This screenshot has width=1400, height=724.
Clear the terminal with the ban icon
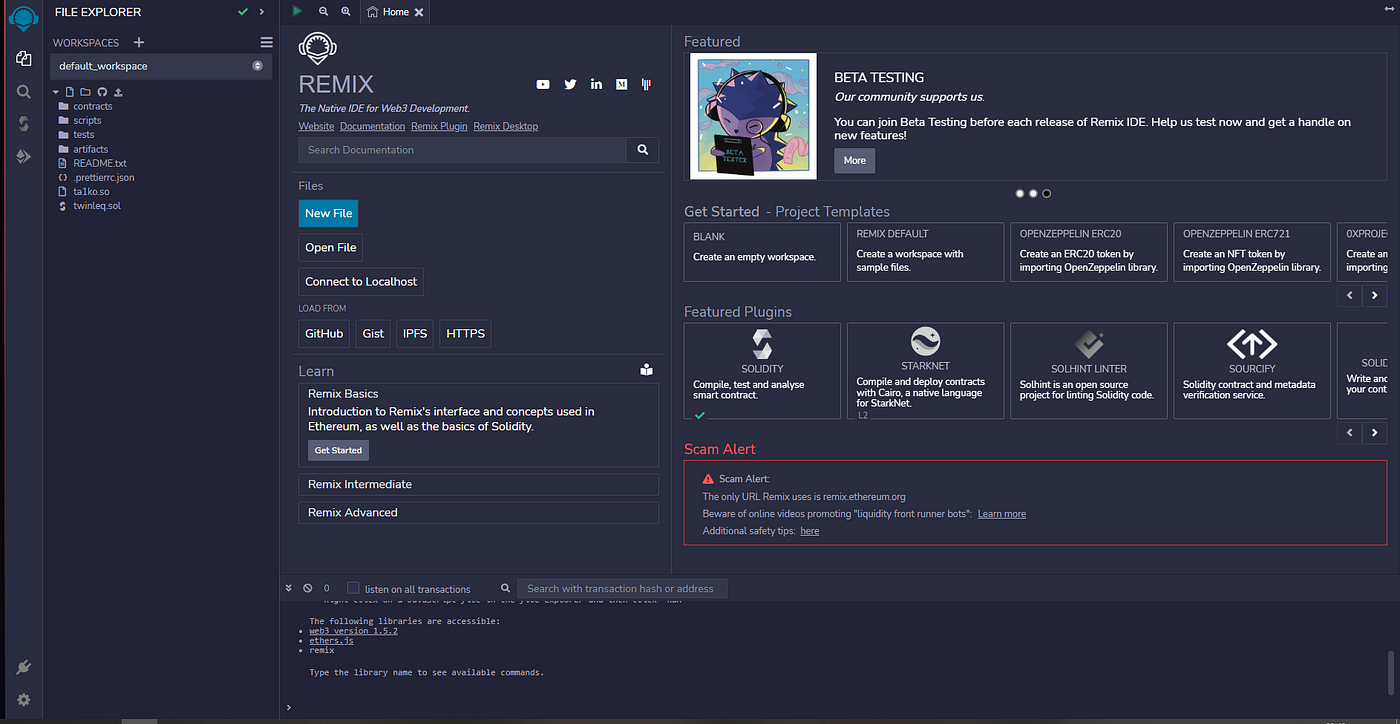308,588
